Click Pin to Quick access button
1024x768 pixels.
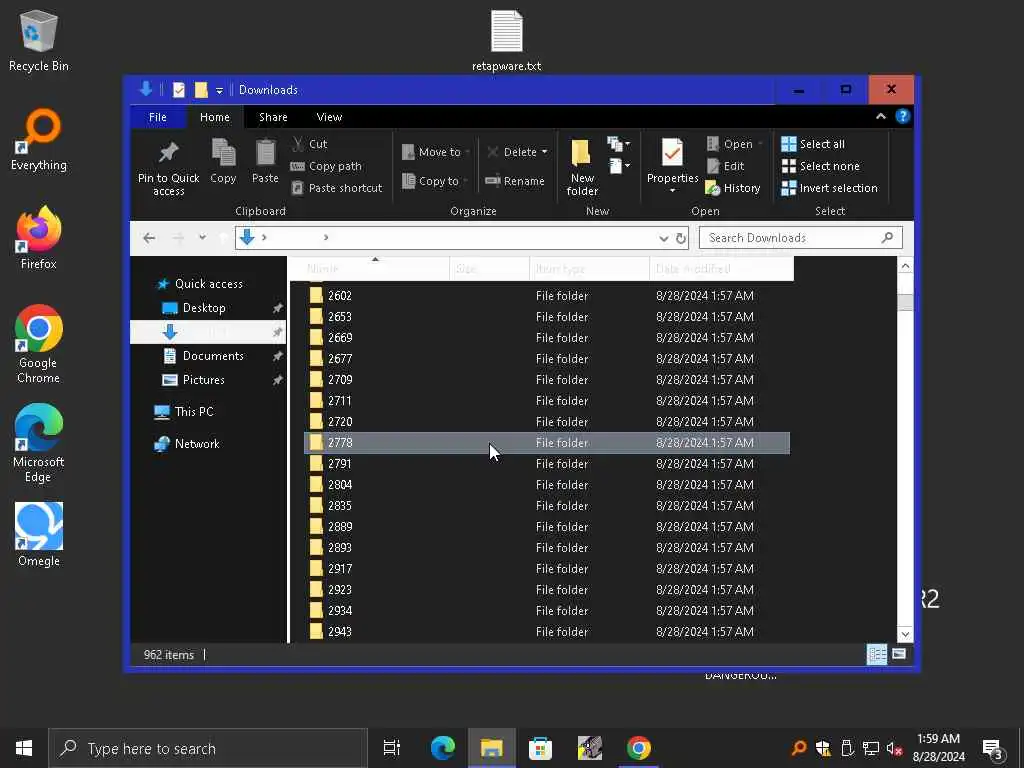168,168
